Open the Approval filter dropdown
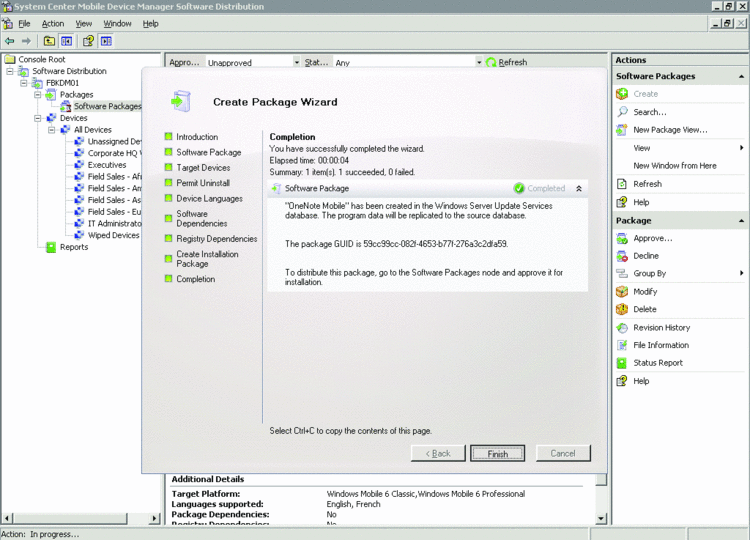Screen dimensions: 750x540 point(296,62)
